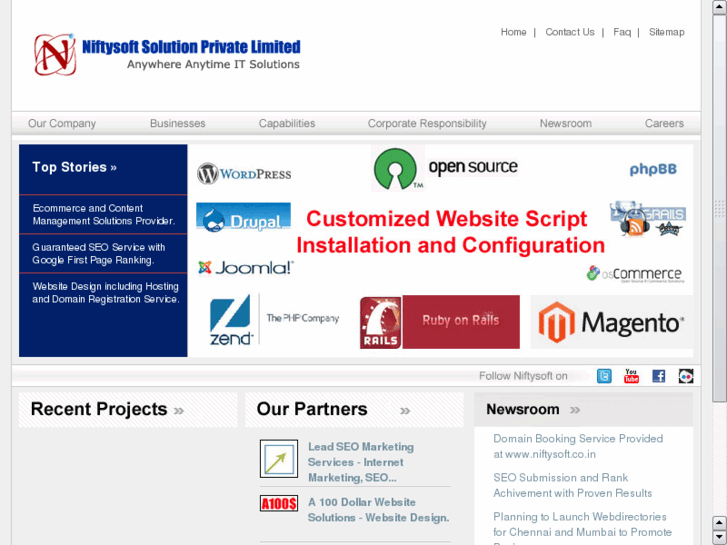Expand Recent Projects double-chevron
This screenshot has height=545, width=727.
click(x=179, y=410)
